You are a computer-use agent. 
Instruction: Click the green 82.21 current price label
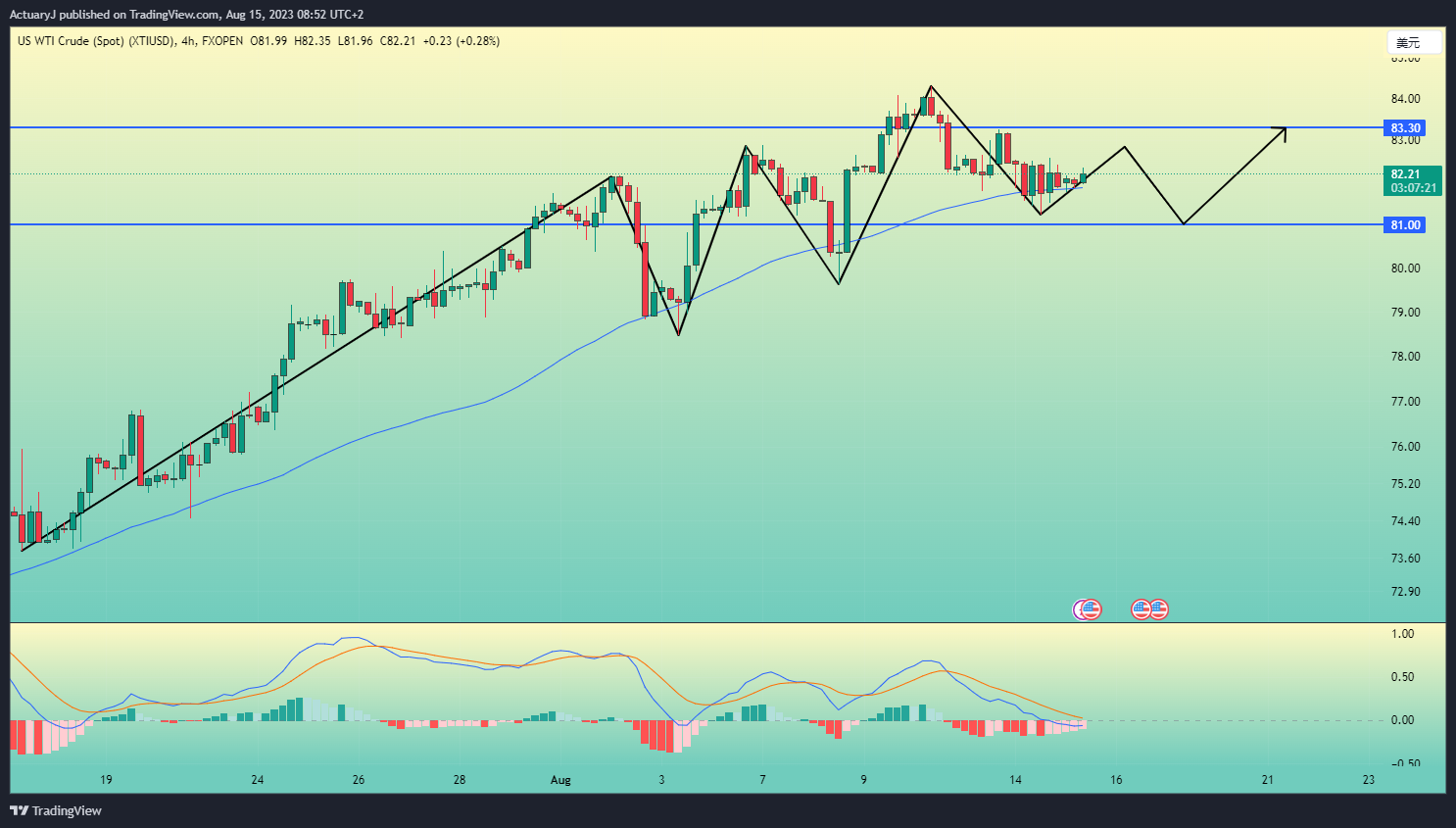pyautogui.click(x=1405, y=174)
